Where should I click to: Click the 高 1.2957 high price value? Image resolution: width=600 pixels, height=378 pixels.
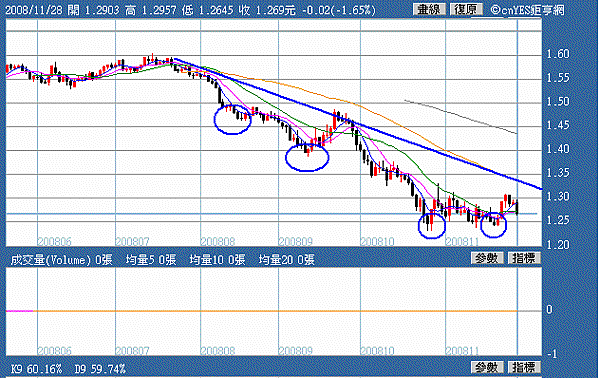point(151,10)
